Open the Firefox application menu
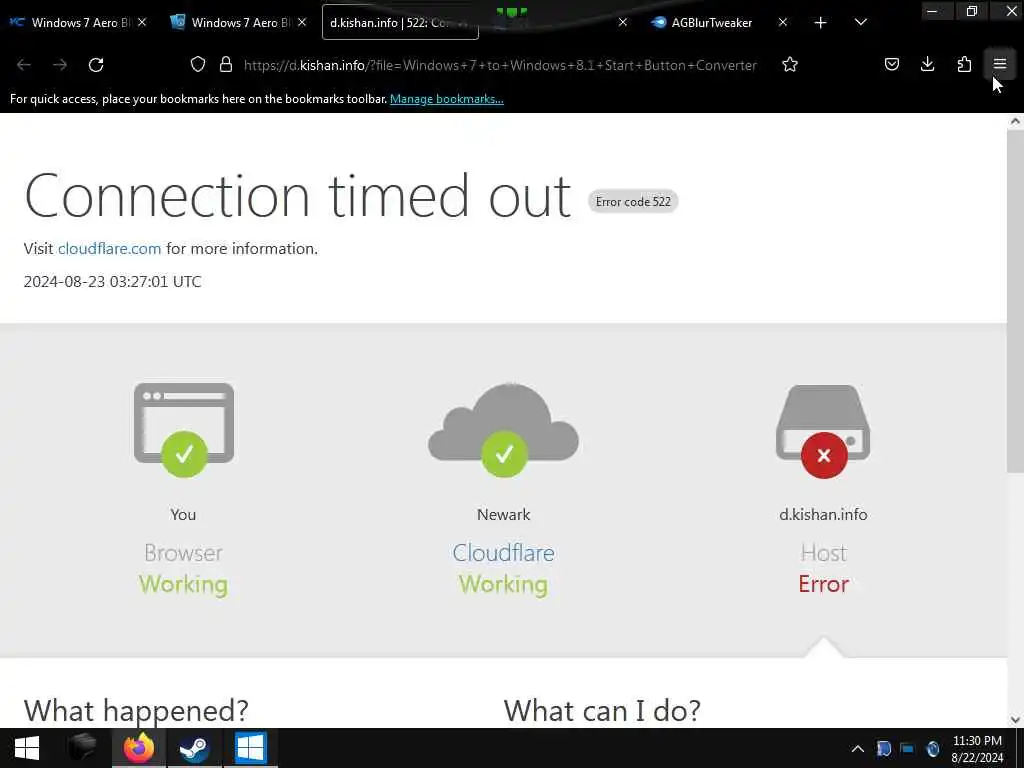This screenshot has width=1024, height=768. coord(1000,64)
